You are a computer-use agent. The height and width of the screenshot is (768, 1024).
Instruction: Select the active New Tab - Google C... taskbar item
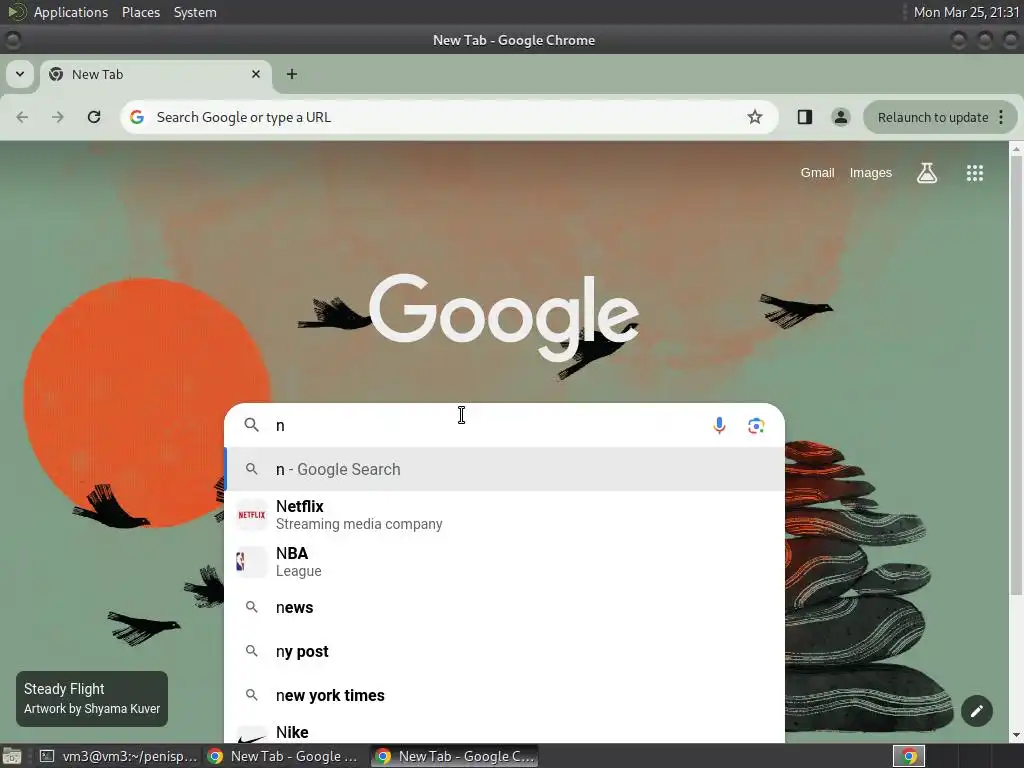coord(456,756)
